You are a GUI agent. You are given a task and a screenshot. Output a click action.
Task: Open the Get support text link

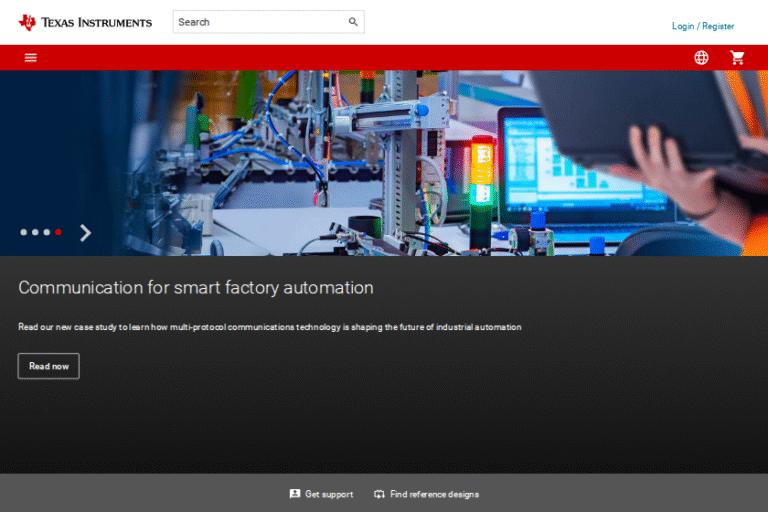pos(329,494)
